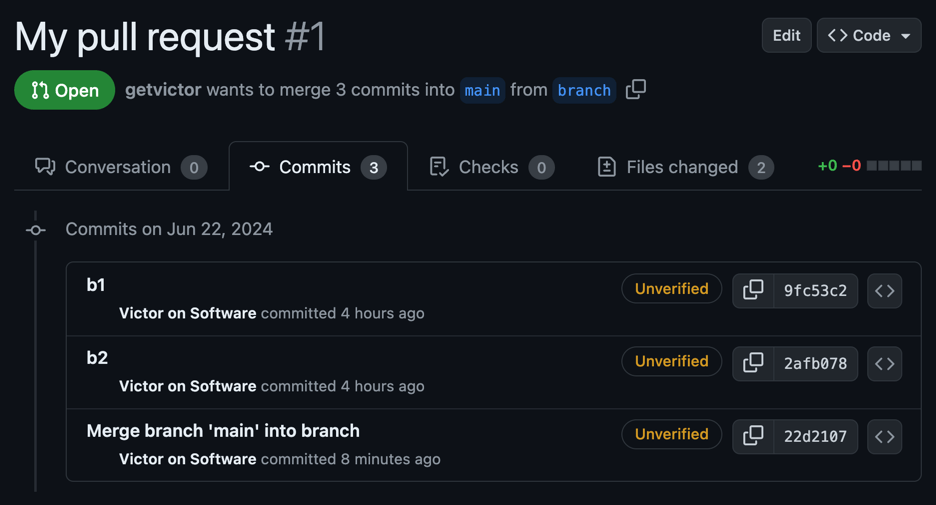This screenshot has width=936, height=505.
Task: Browse repository at commit b1
Action: pos(885,291)
